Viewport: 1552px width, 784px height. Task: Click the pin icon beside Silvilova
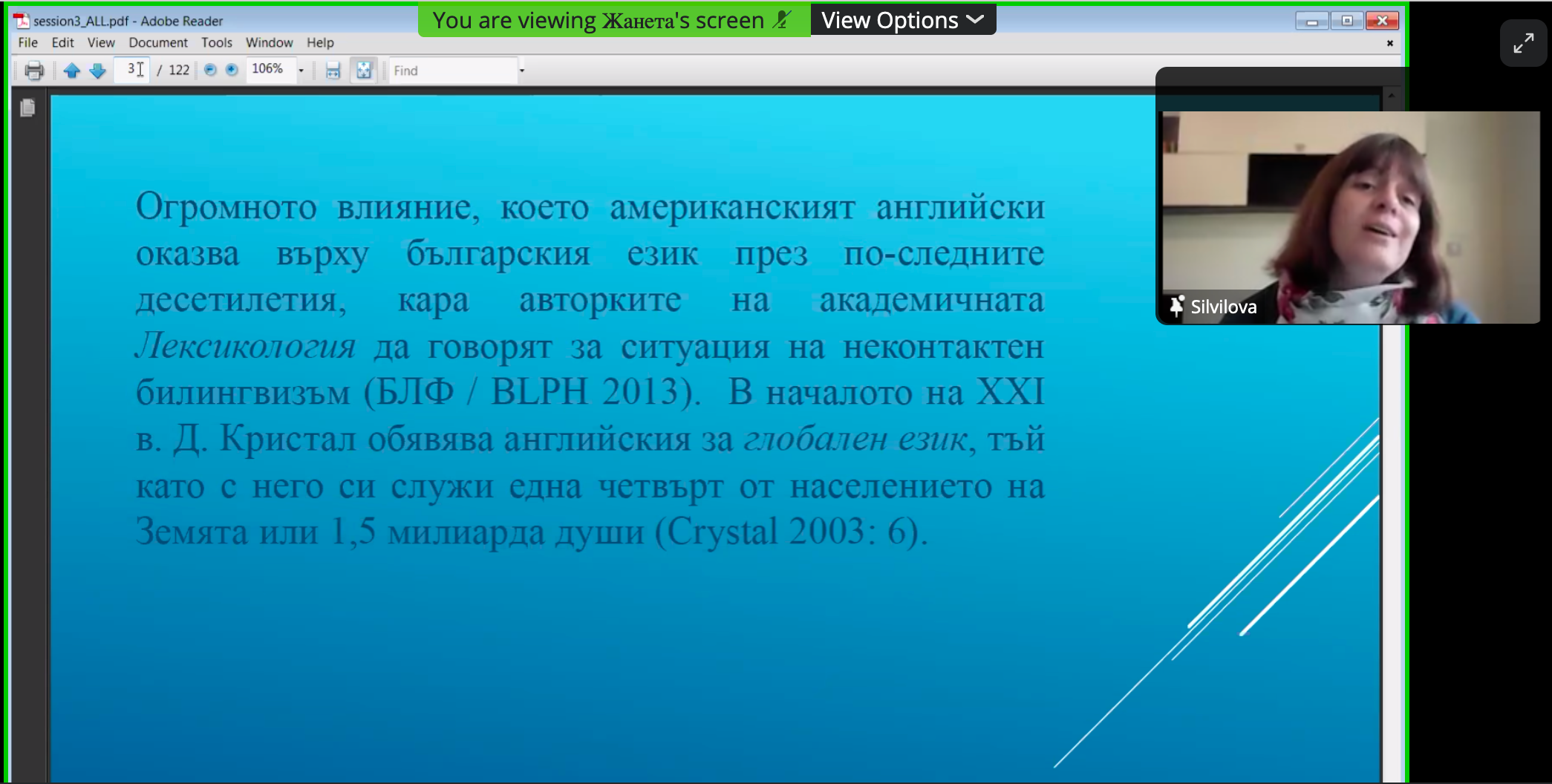click(x=1176, y=307)
